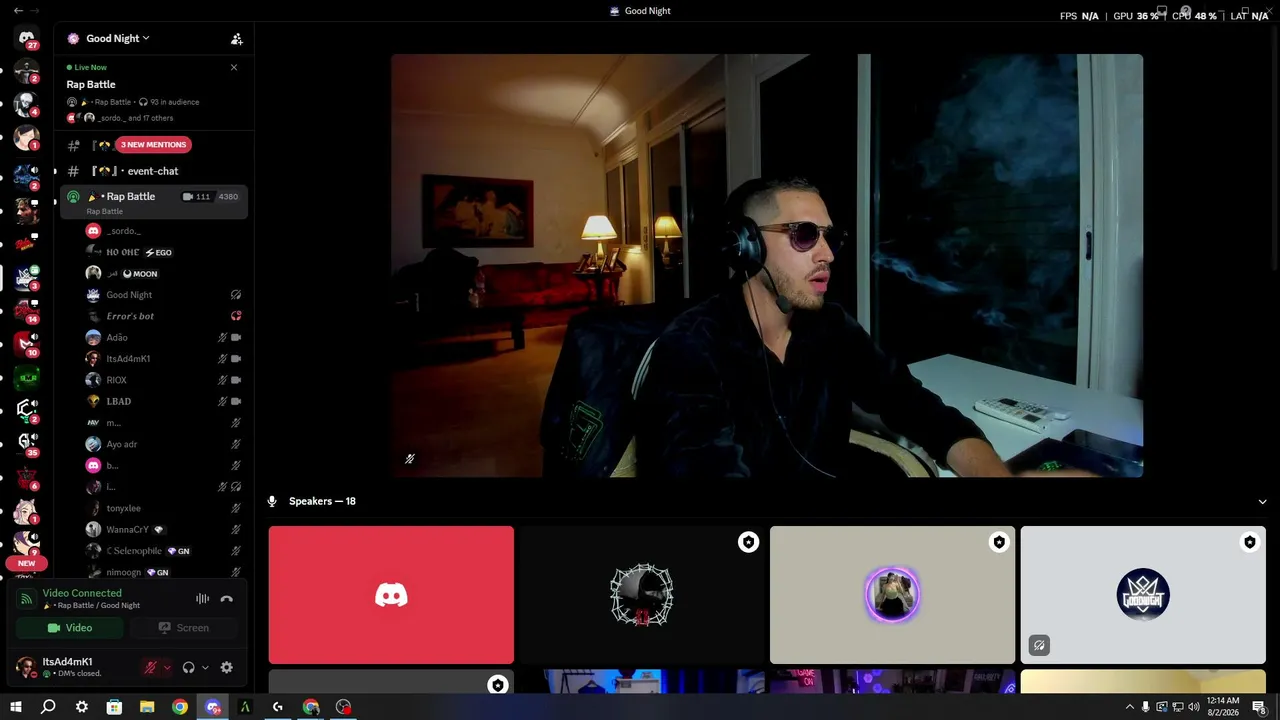
Task: Open the Windows Start menu
Action: point(15,707)
